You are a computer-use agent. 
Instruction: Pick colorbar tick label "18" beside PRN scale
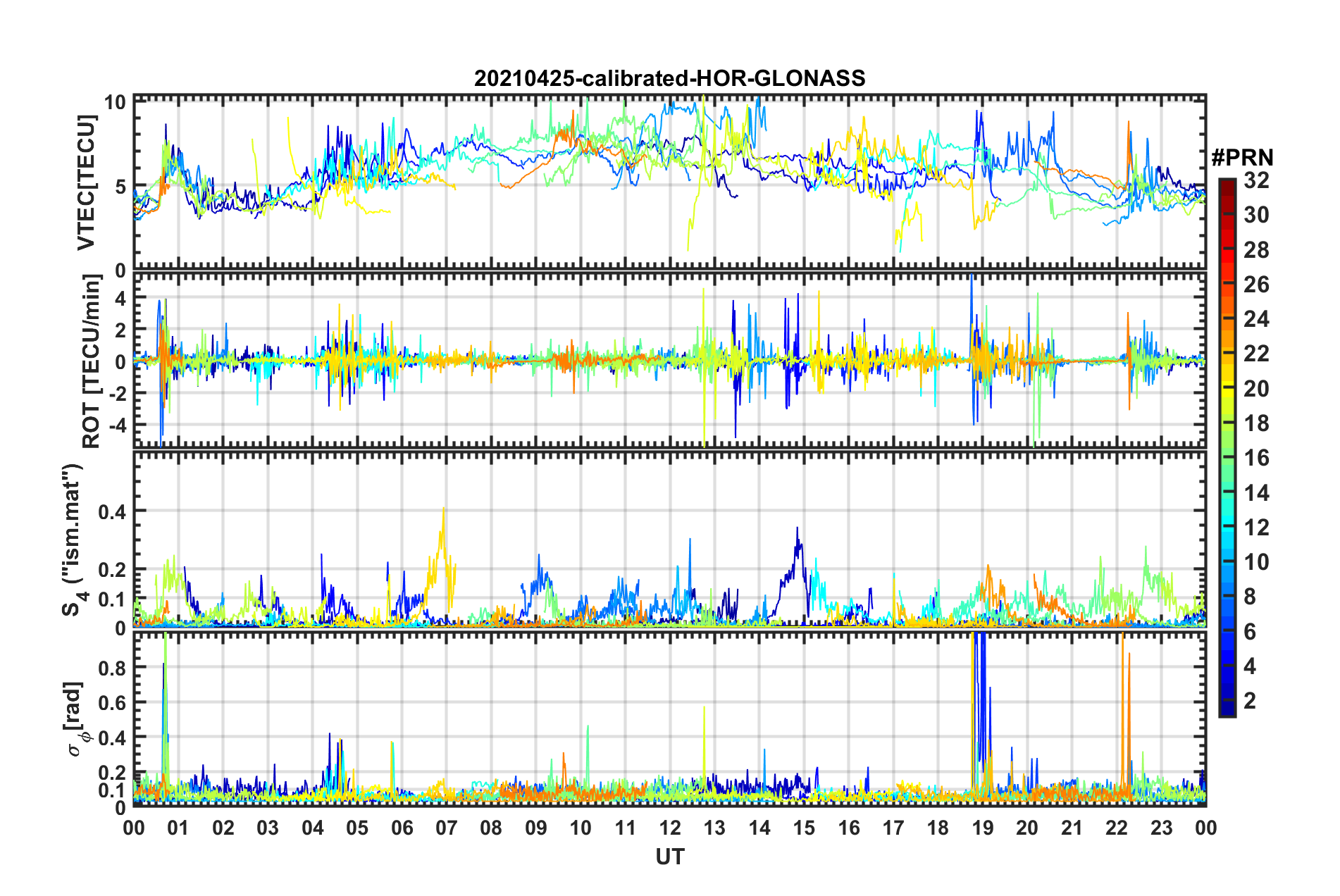pos(1256,423)
